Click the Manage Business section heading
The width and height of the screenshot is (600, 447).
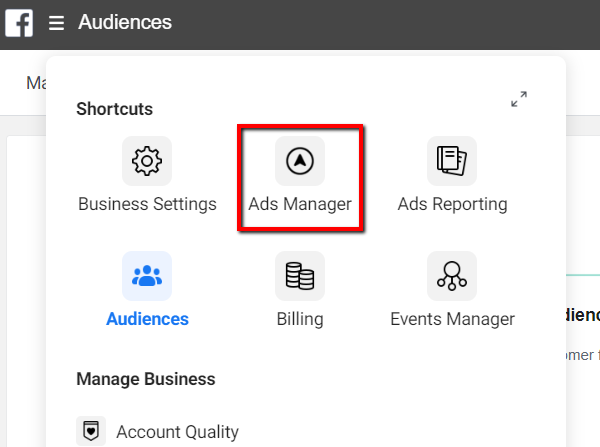[x=146, y=379]
